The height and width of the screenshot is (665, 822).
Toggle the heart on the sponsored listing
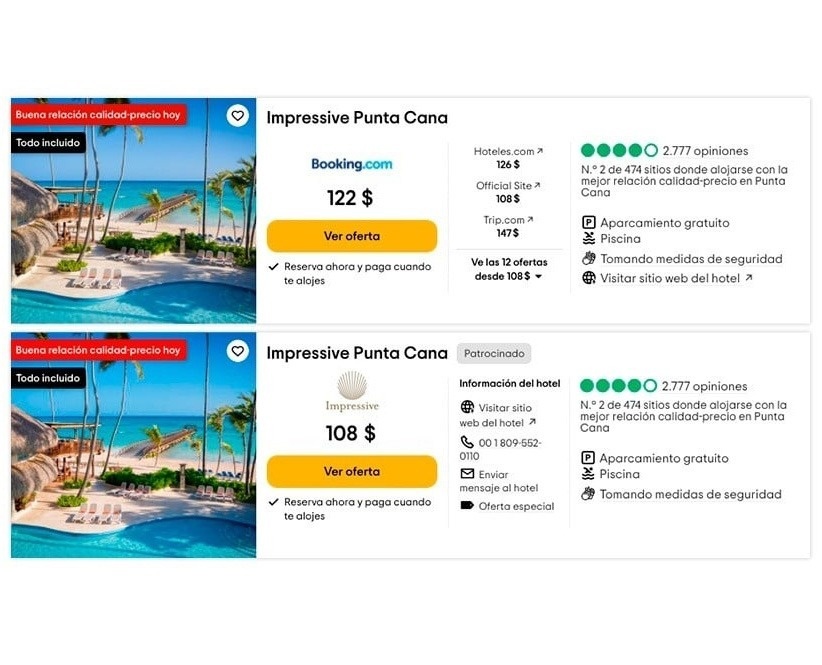pos(237,351)
